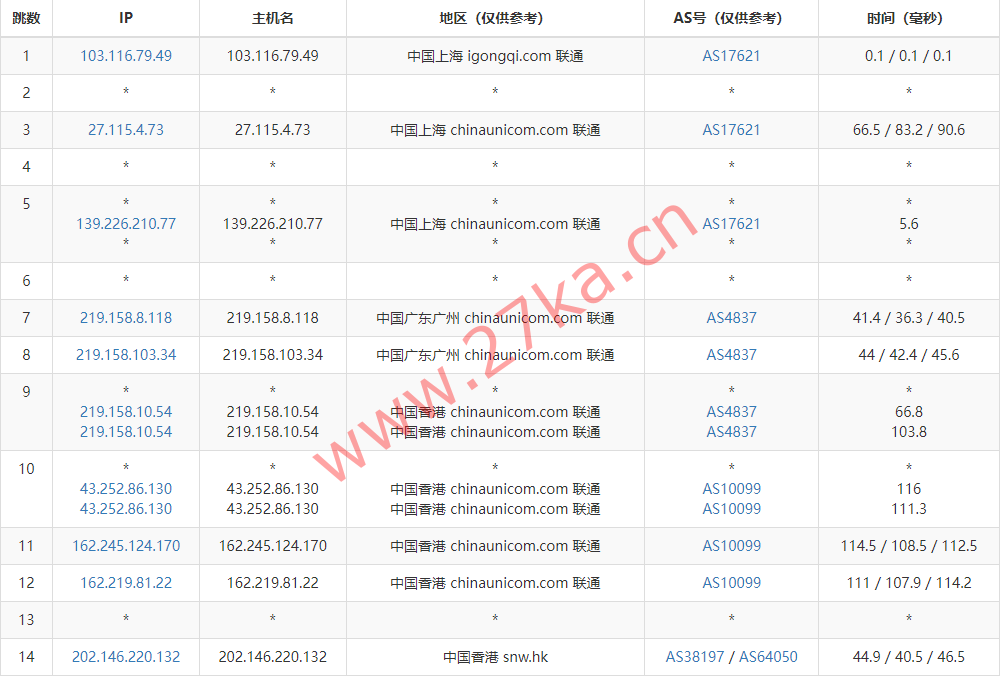This screenshot has height=678, width=1003.
Task: Click hop number 14 cell
Action: [26, 657]
